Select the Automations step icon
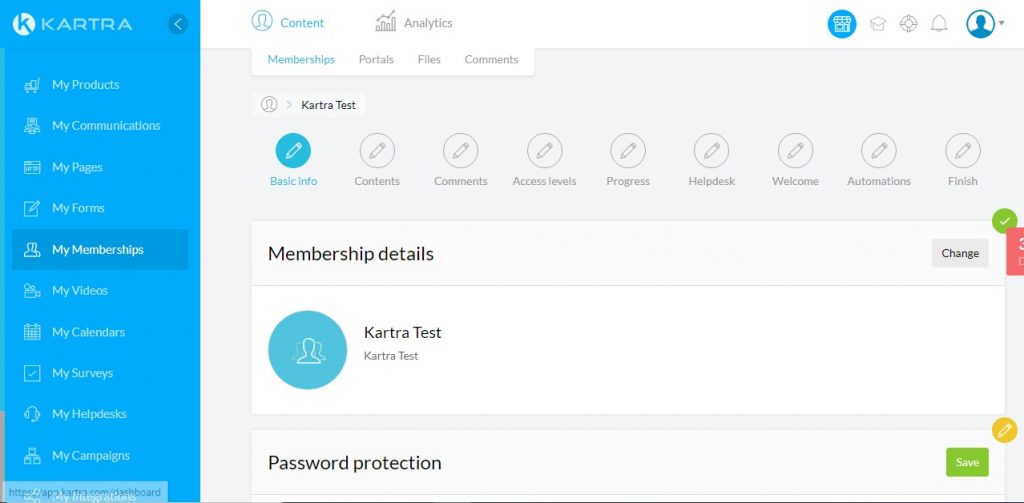1024x503 pixels. click(879, 151)
